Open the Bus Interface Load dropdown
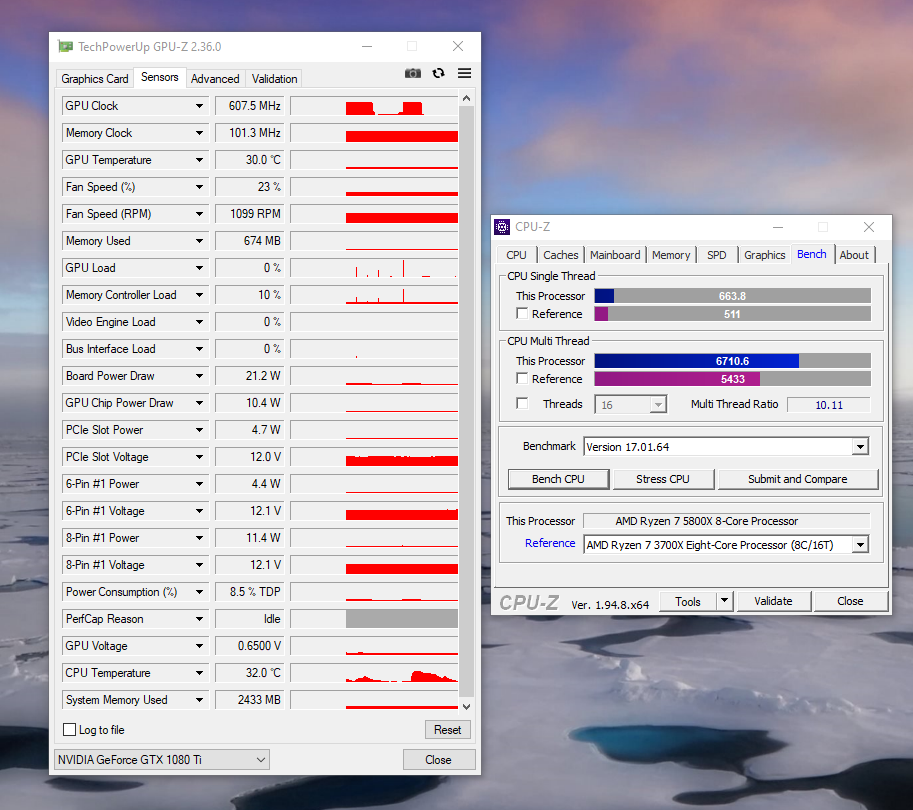Viewport: 913px width, 810px height. point(199,349)
